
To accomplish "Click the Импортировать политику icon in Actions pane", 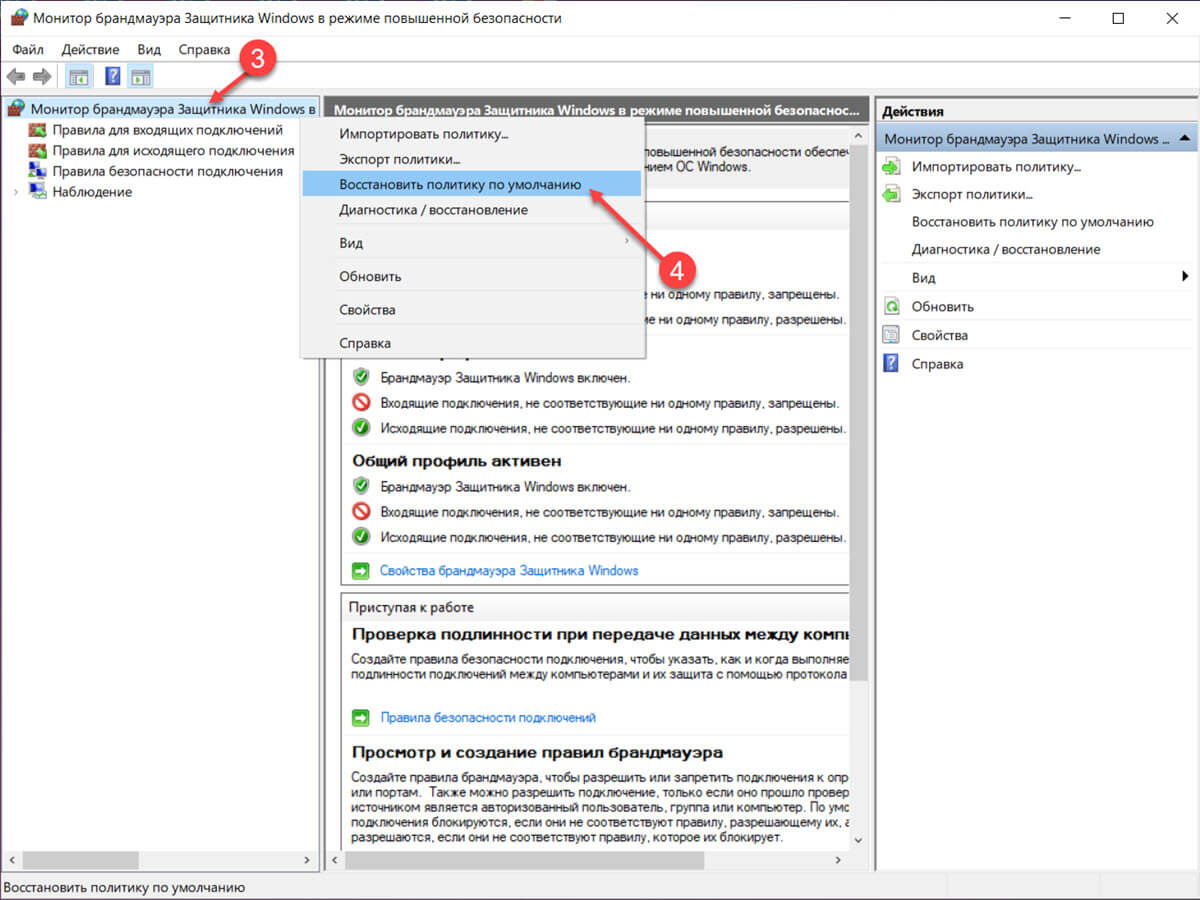I will pos(891,167).
